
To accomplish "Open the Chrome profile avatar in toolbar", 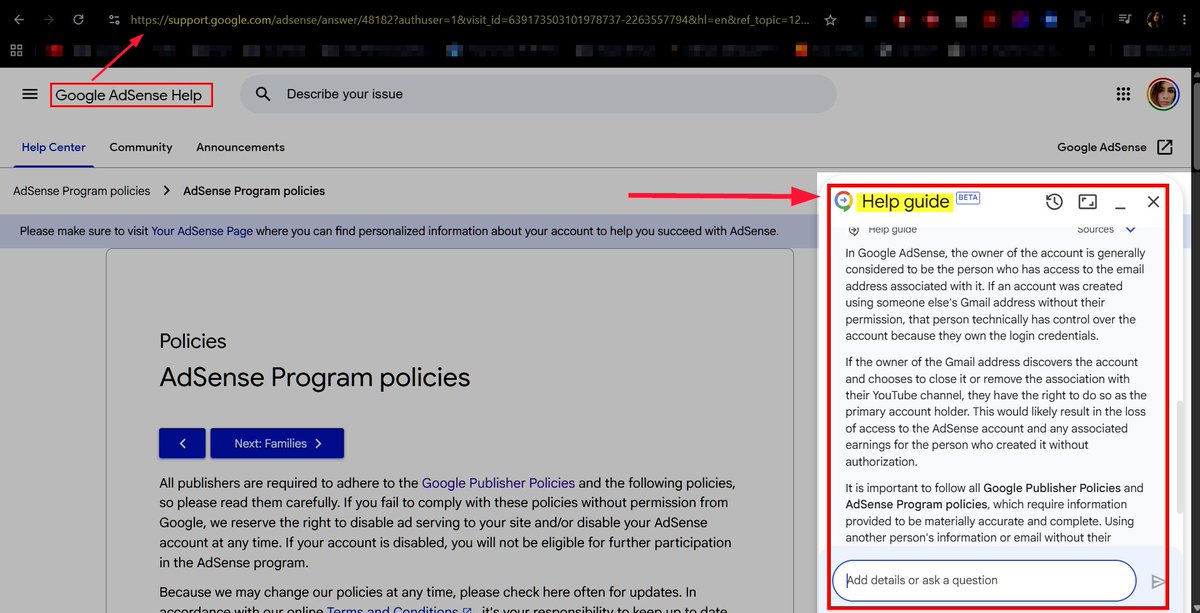I will click(x=1153, y=19).
